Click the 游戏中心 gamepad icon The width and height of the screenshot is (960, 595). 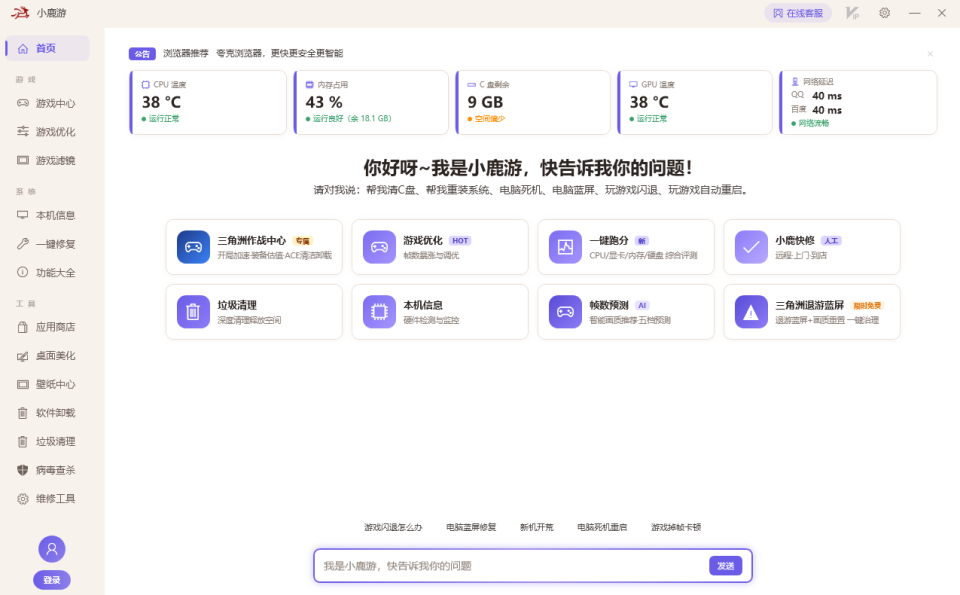tap(23, 103)
